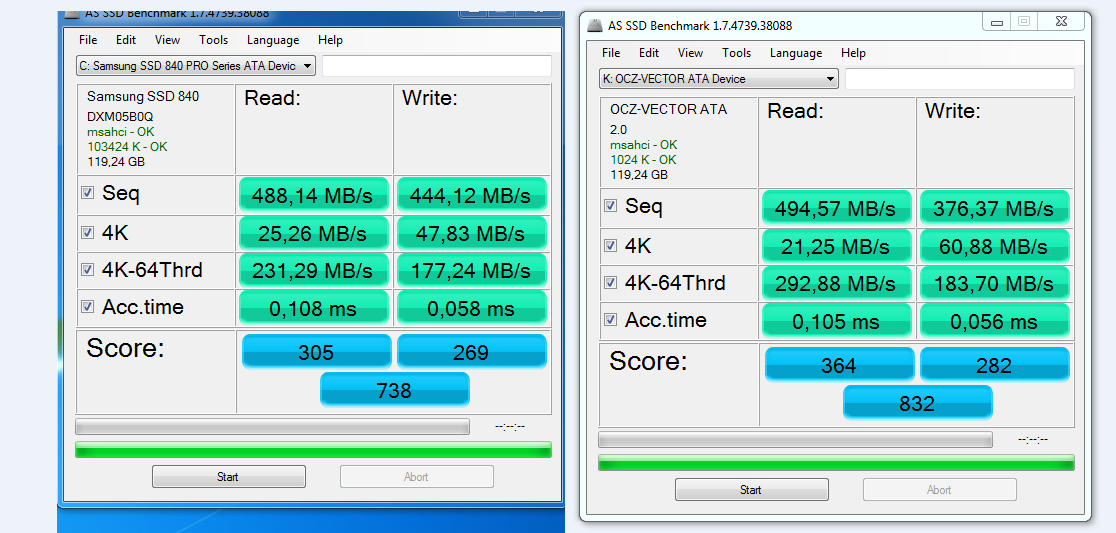Uncheck the Seq test in the Samsung window
Viewport: 1116px width, 533px height.
[x=88, y=193]
